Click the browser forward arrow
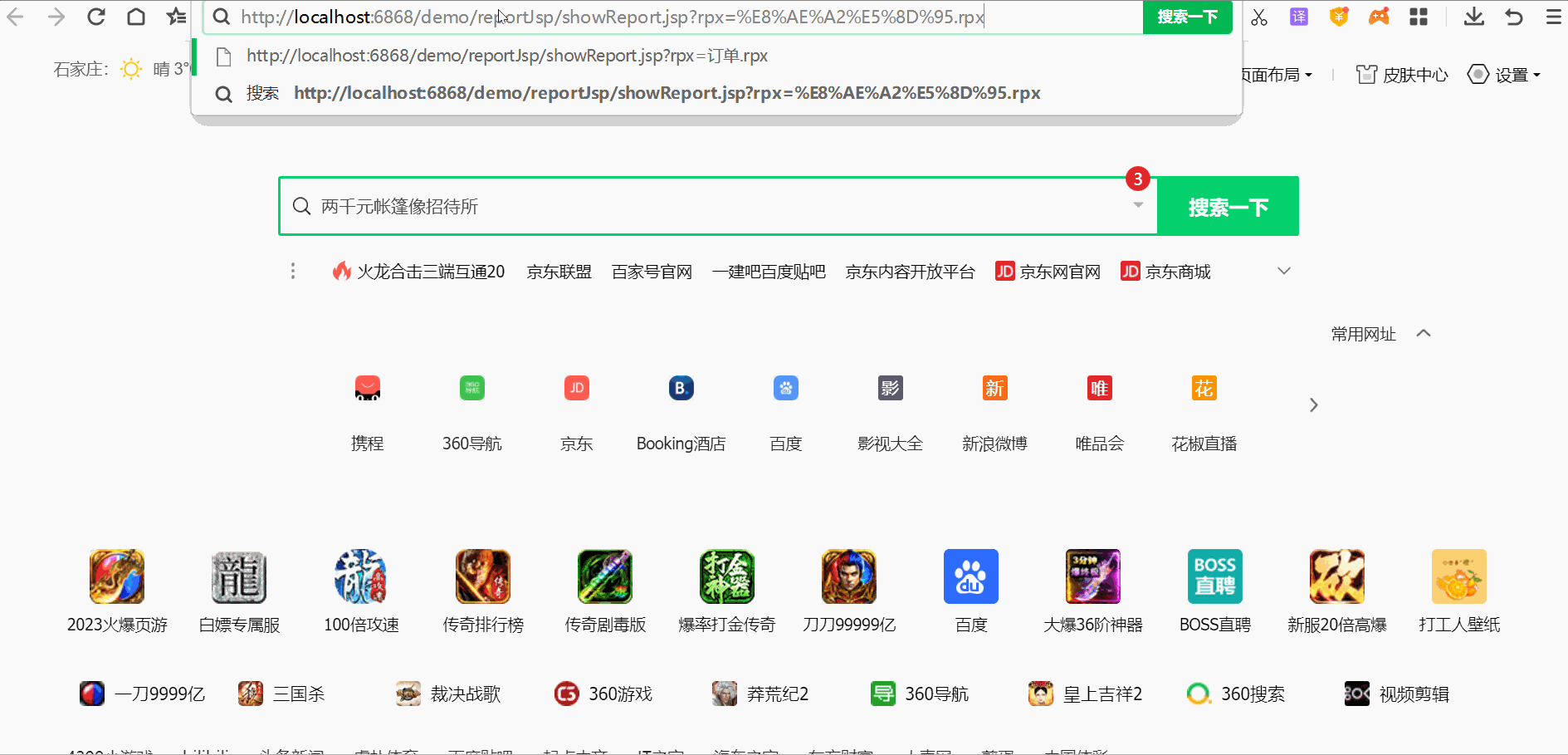Screen dimensions: 1568x755 56,17
